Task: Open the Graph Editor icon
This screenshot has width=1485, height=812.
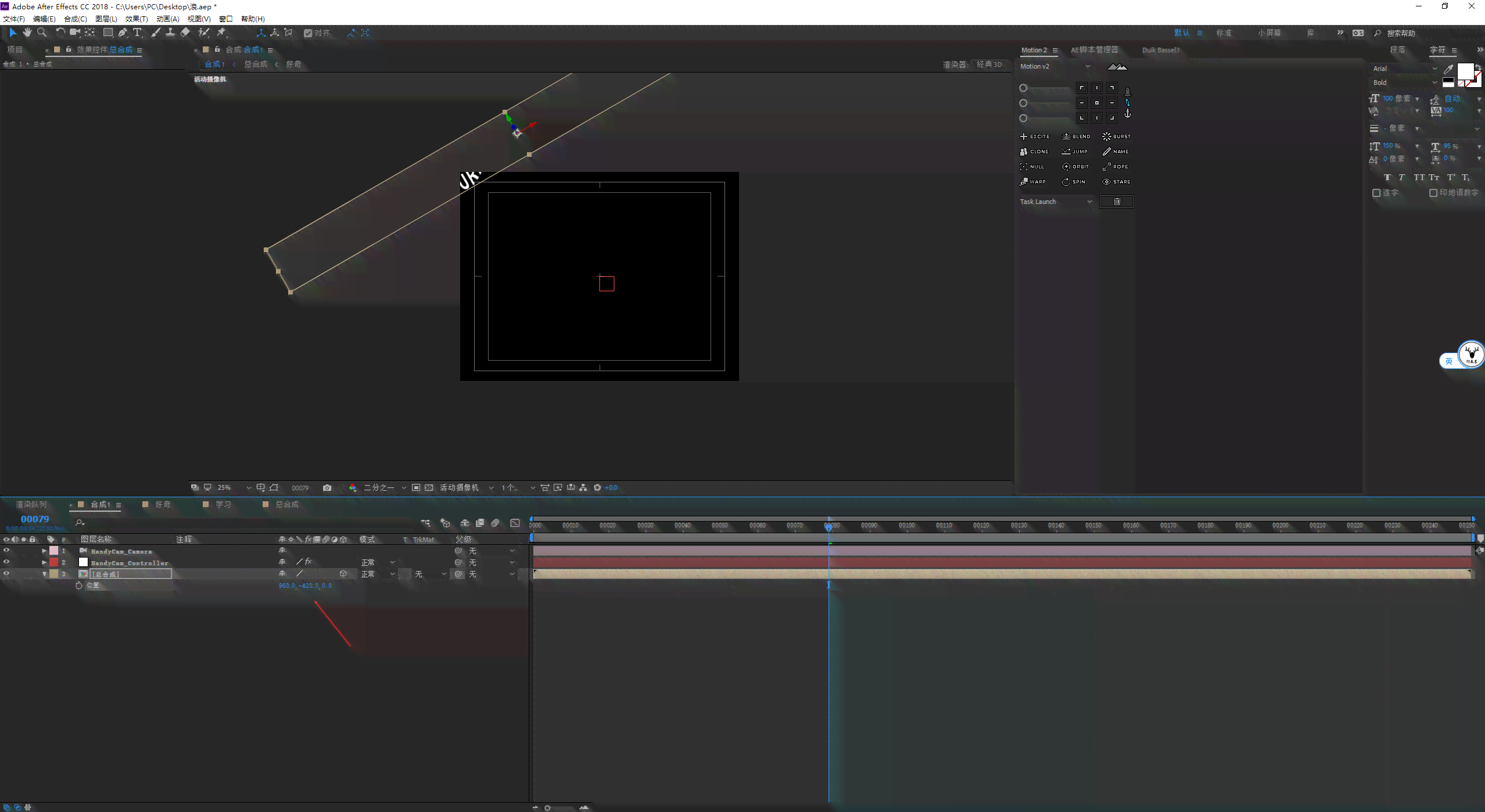Action: click(x=515, y=523)
